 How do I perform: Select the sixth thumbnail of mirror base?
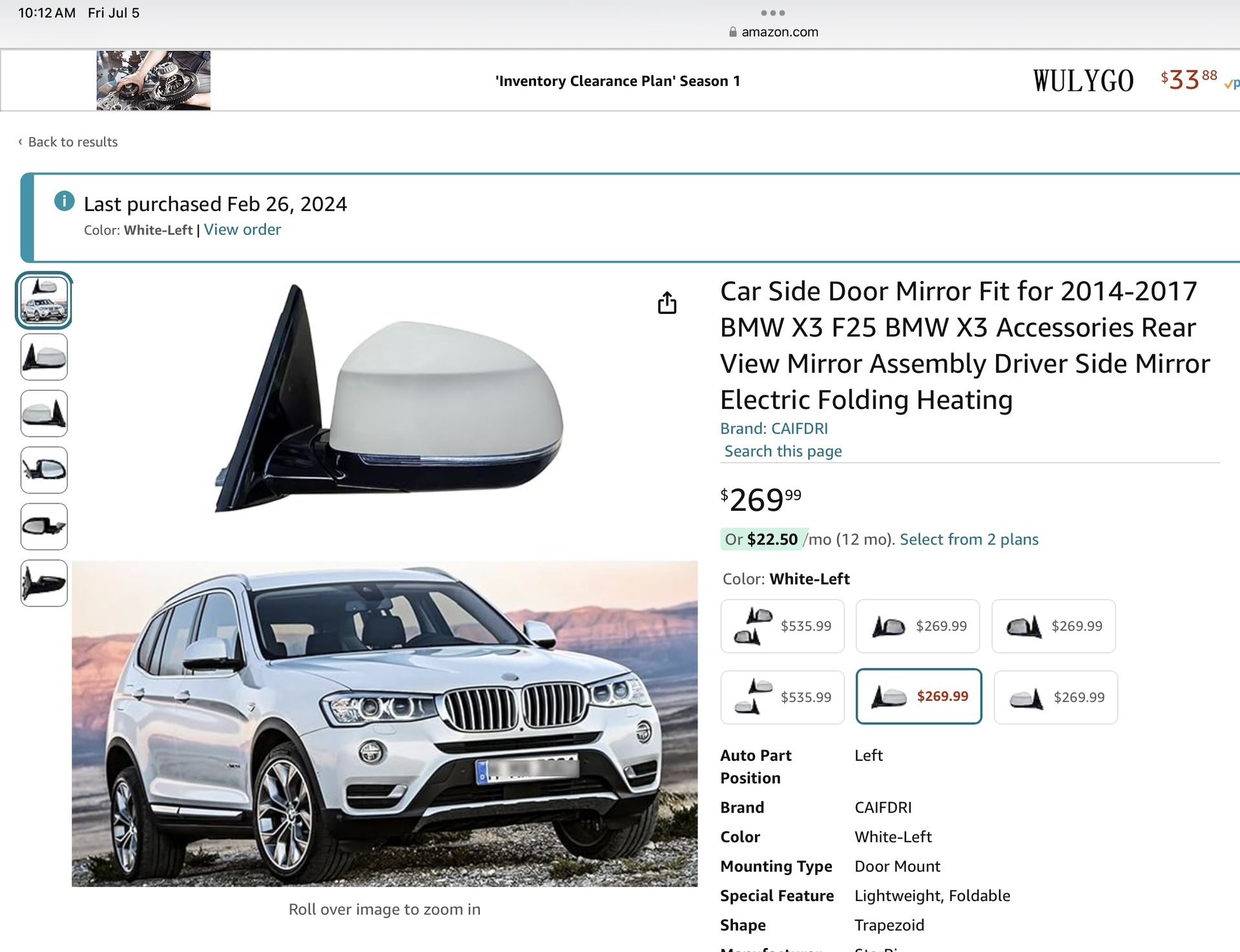click(44, 583)
